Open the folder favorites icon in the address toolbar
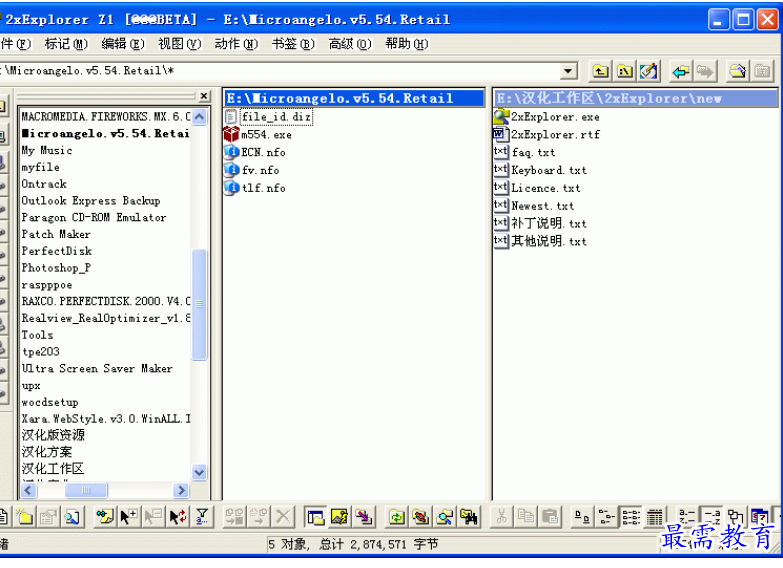Image resolution: width=783 pixels, height=568 pixels. (x=738, y=71)
